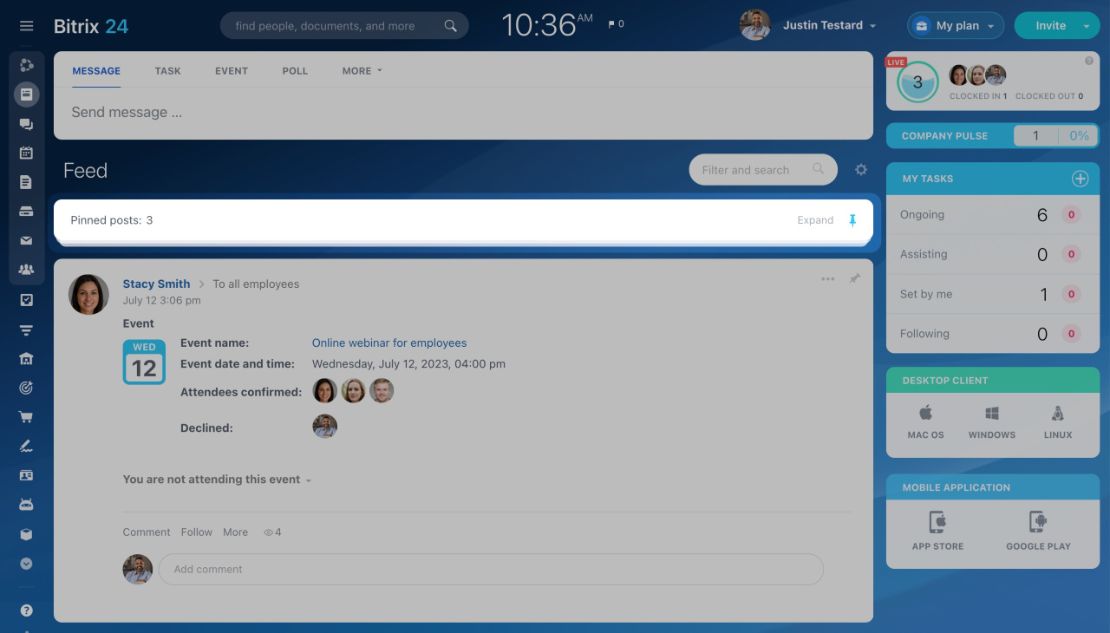Get the mobile app from Google Play

[x=1038, y=531]
